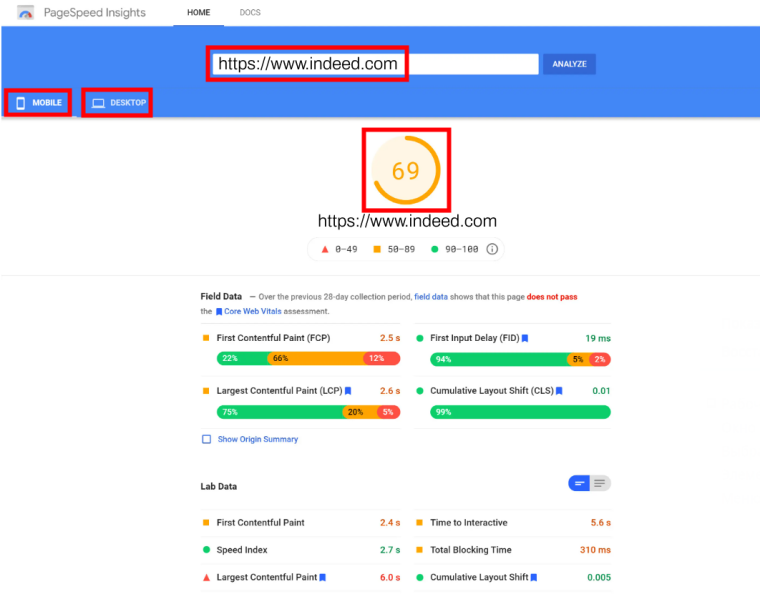Click the URL input field
This screenshot has height=594, width=760.
pos(375,64)
